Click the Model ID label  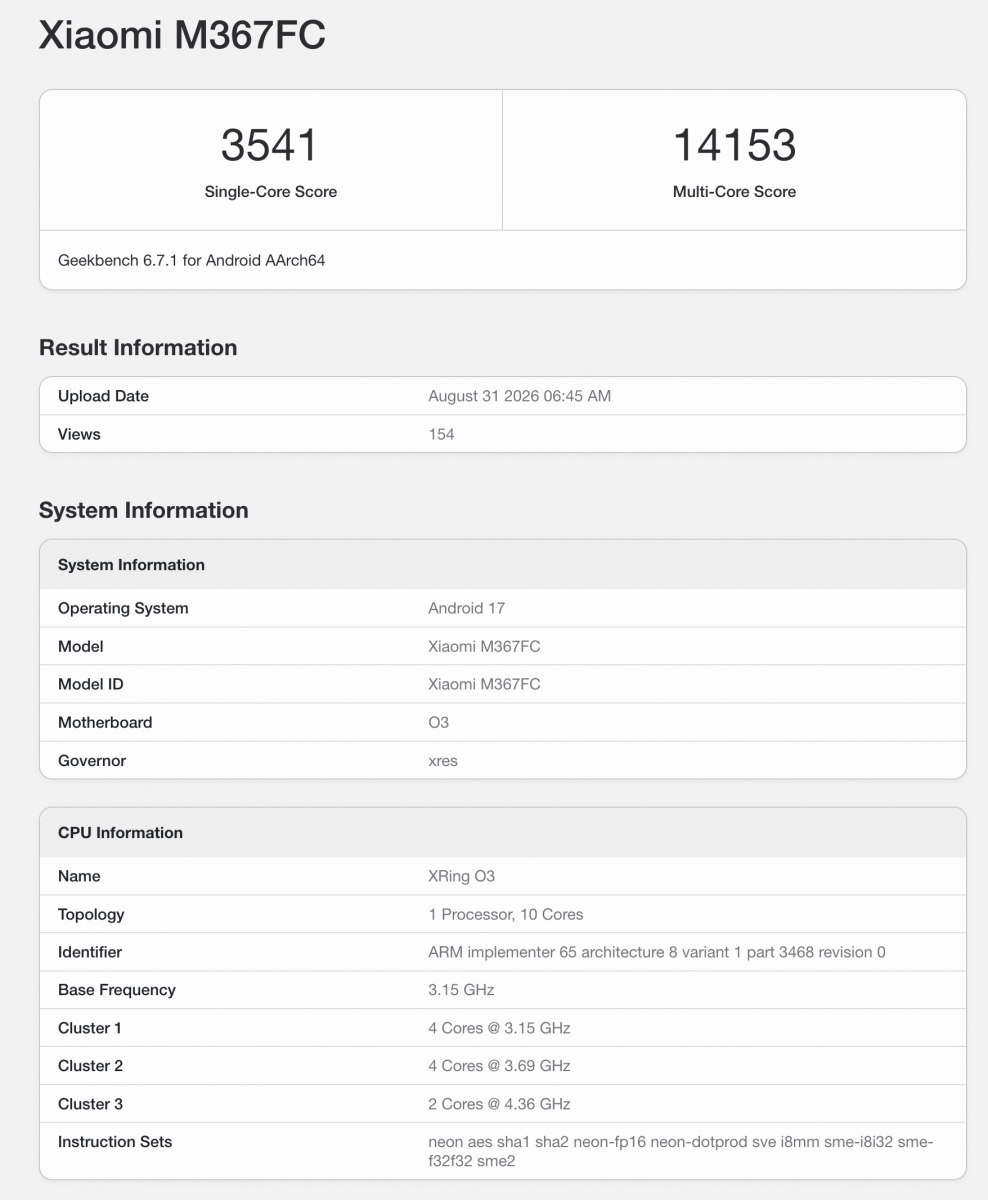[91, 684]
